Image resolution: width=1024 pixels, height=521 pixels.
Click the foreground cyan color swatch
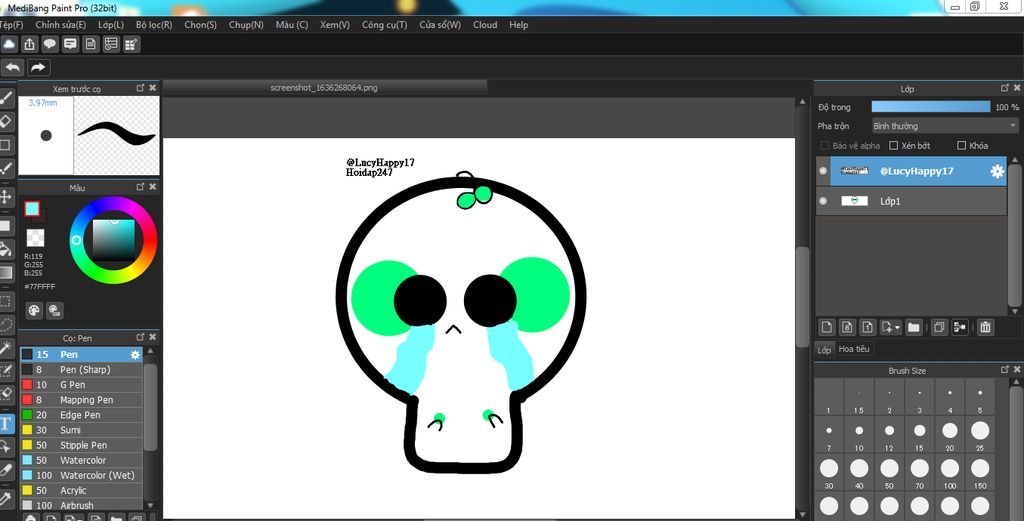32,209
